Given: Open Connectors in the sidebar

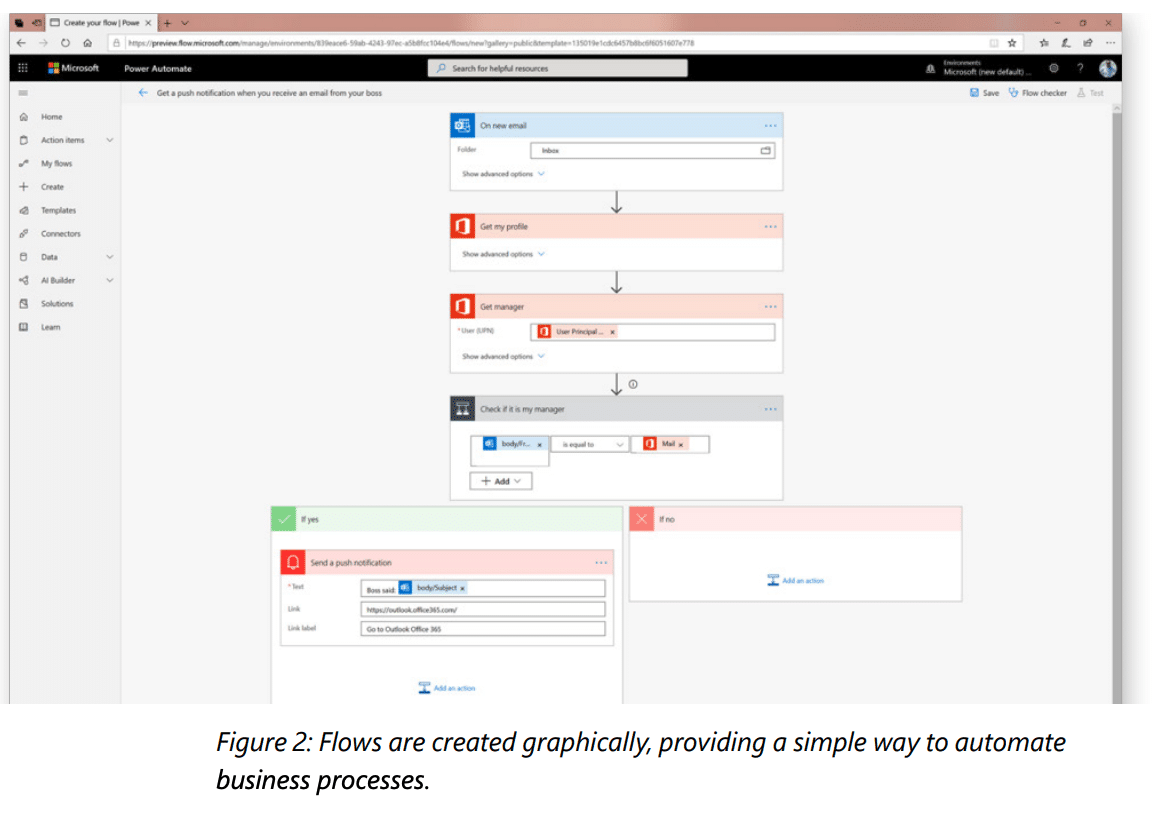Looking at the screenshot, I should [x=60, y=234].
